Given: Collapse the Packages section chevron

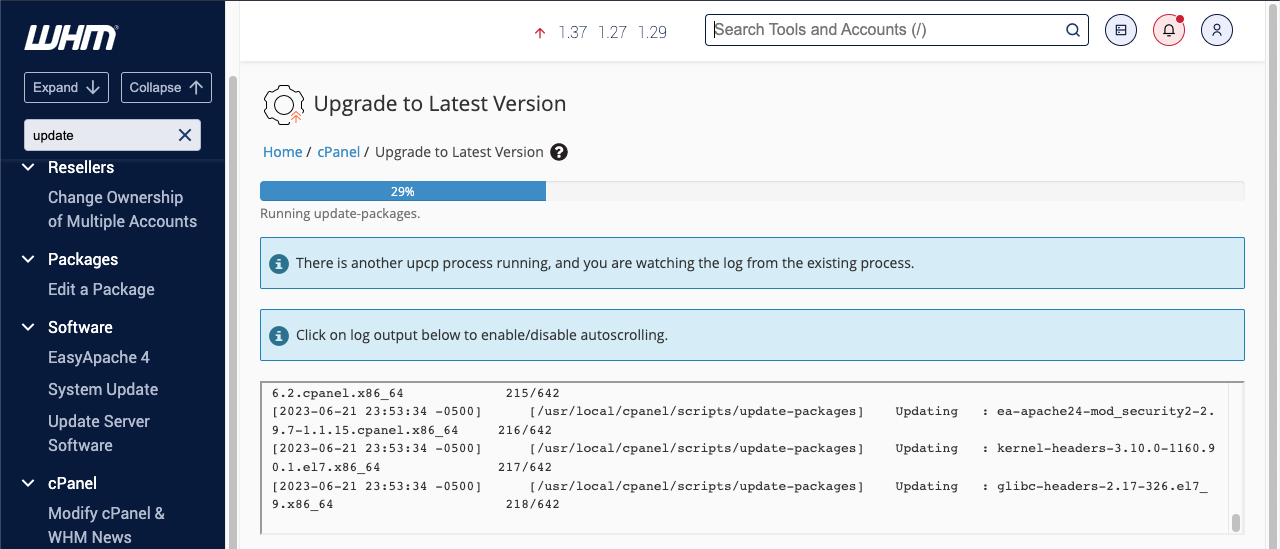Looking at the screenshot, I should [x=29, y=260].
